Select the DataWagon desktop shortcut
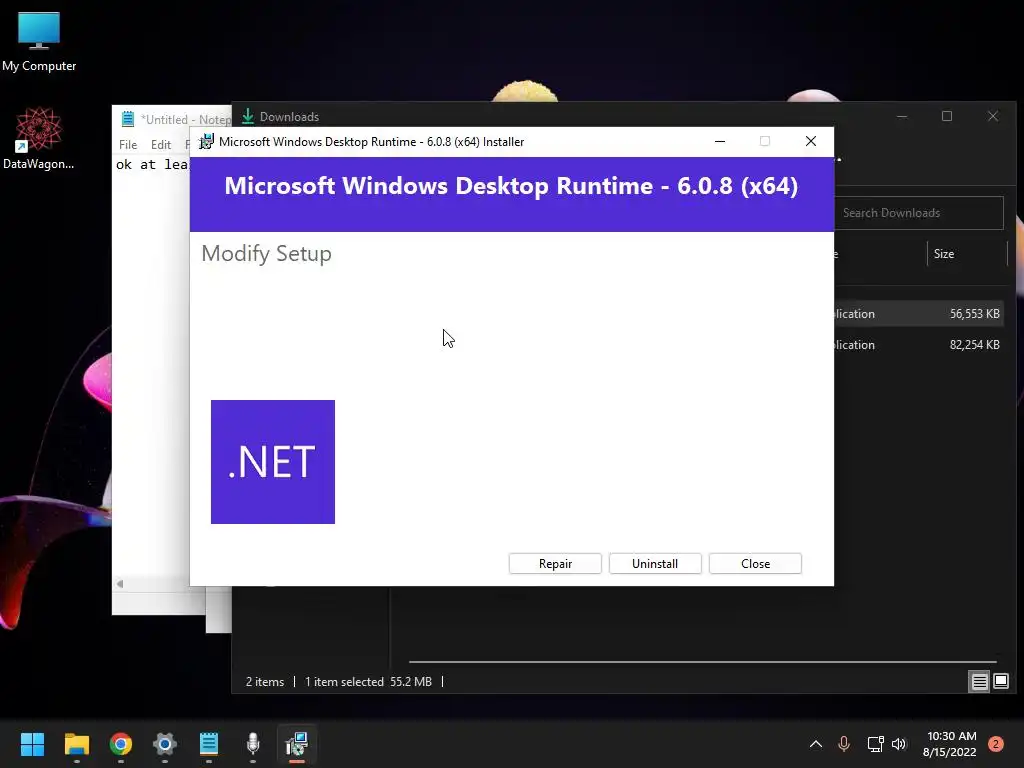 (x=39, y=139)
